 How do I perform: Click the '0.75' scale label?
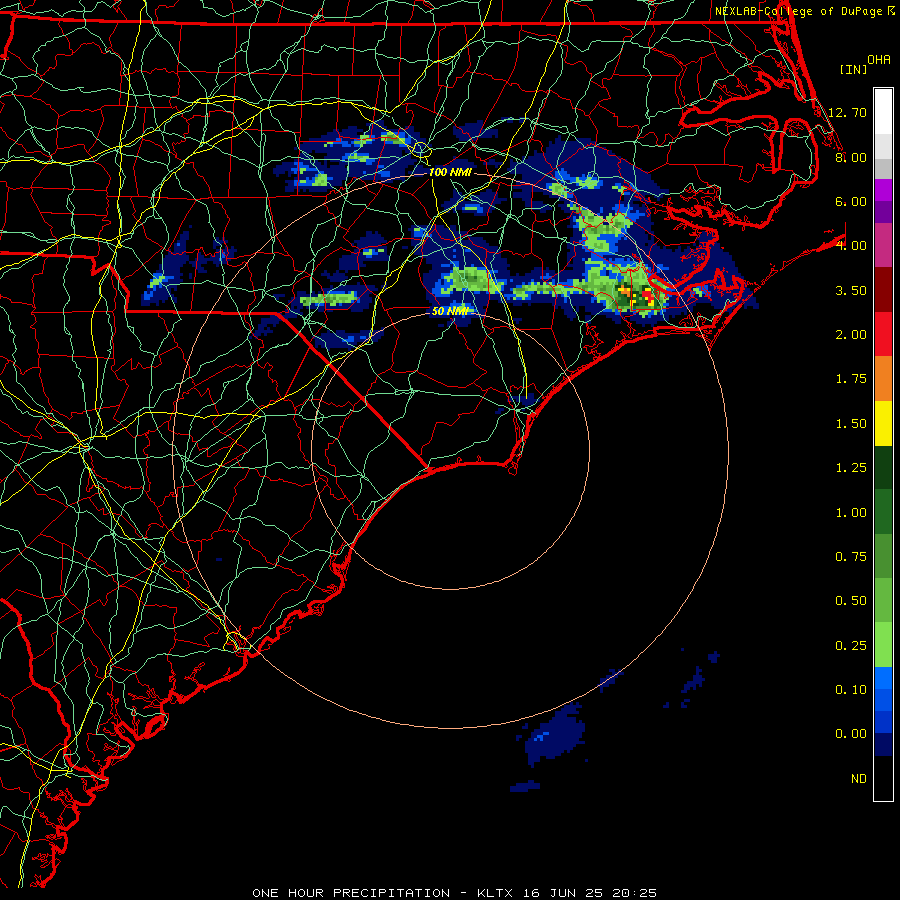coord(851,556)
